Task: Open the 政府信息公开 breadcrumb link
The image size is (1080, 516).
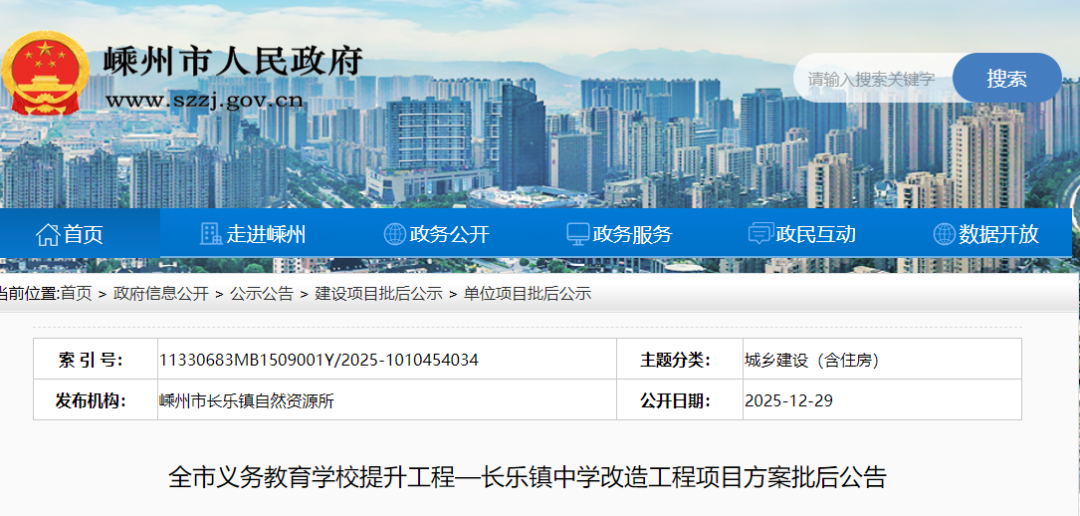Action: tap(161, 293)
